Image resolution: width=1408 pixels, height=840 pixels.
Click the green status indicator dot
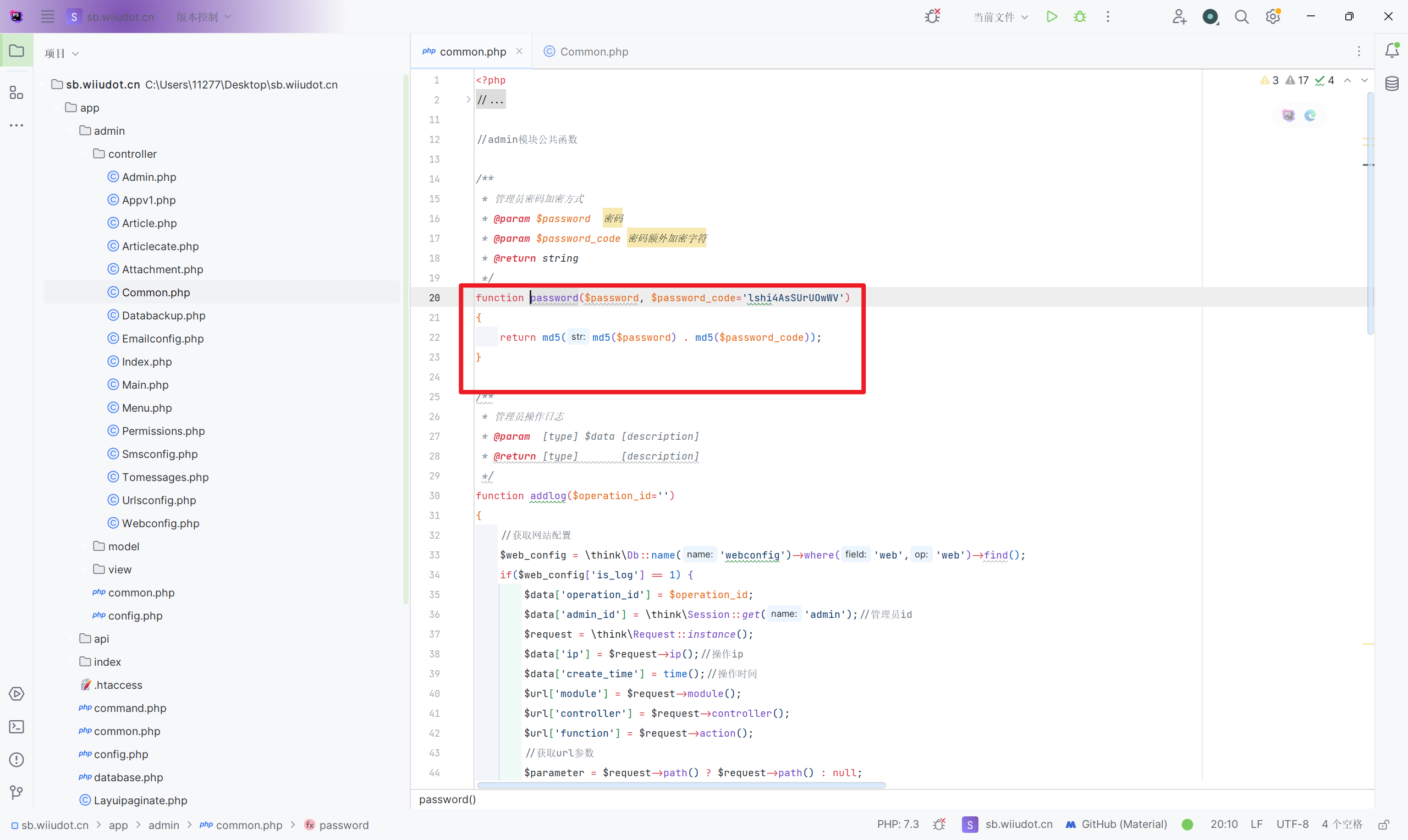(1189, 825)
